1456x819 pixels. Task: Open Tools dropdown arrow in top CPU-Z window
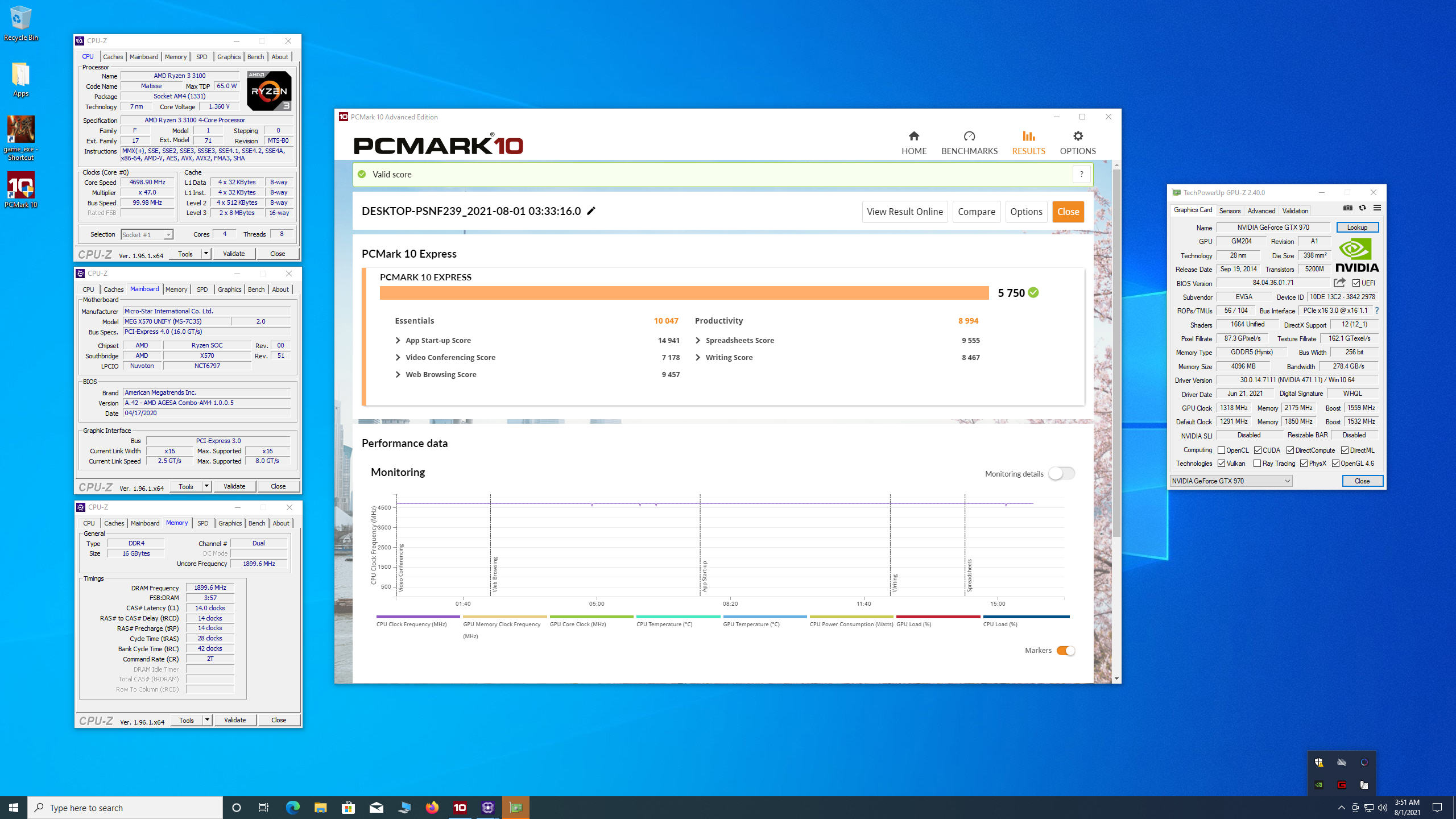[x=206, y=254]
